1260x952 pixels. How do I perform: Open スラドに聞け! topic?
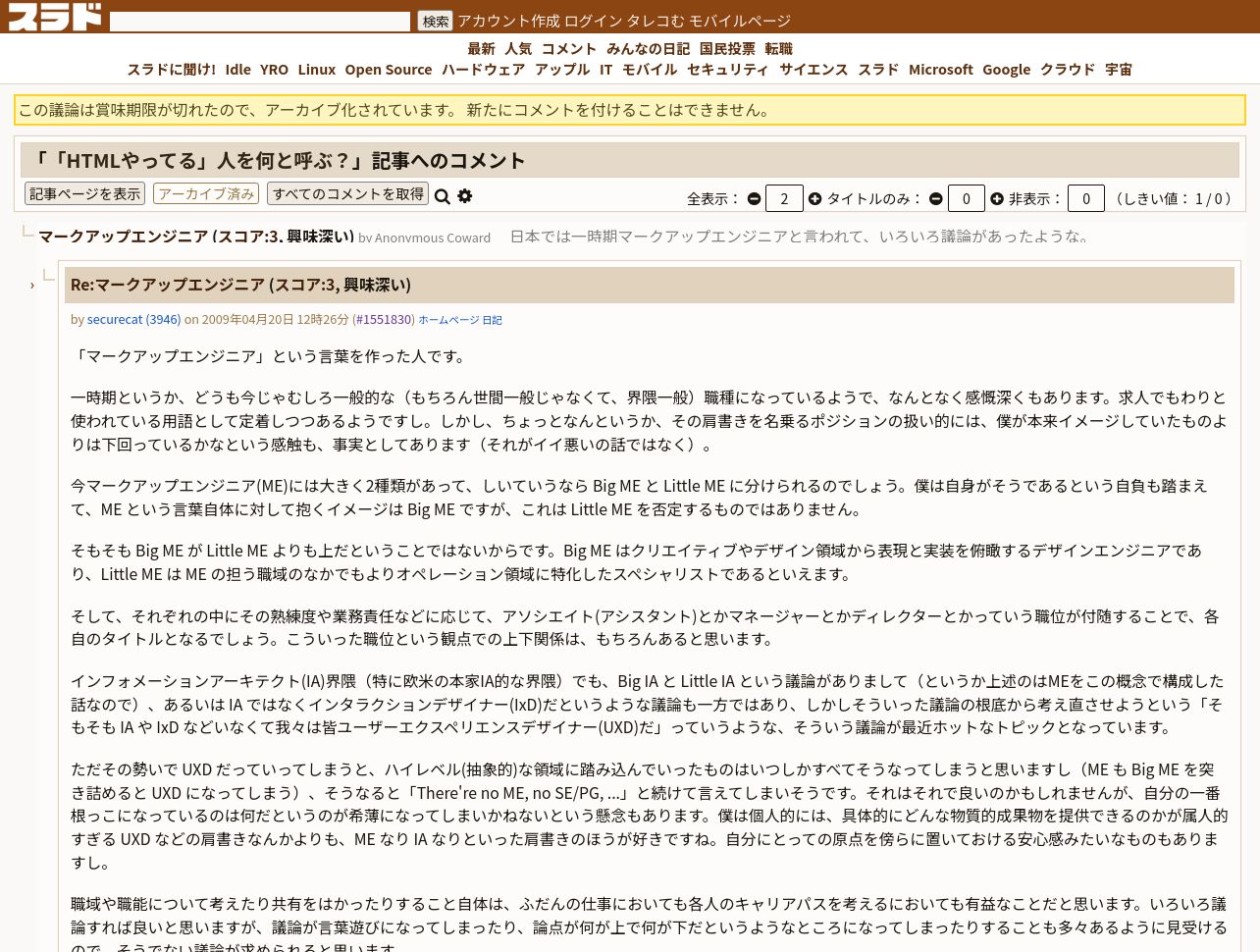(171, 69)
